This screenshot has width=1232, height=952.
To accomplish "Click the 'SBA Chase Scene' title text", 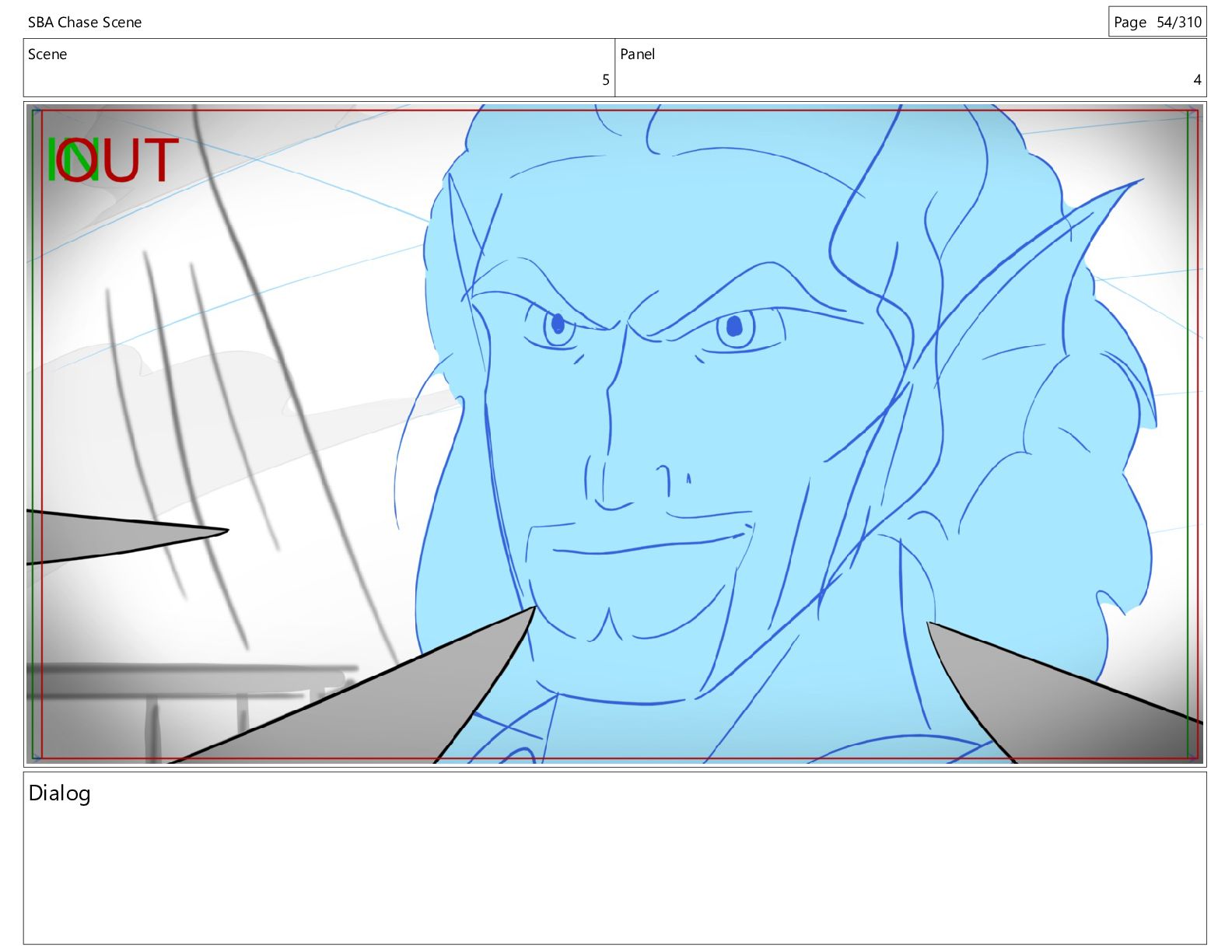I will [x=85, y=23].
